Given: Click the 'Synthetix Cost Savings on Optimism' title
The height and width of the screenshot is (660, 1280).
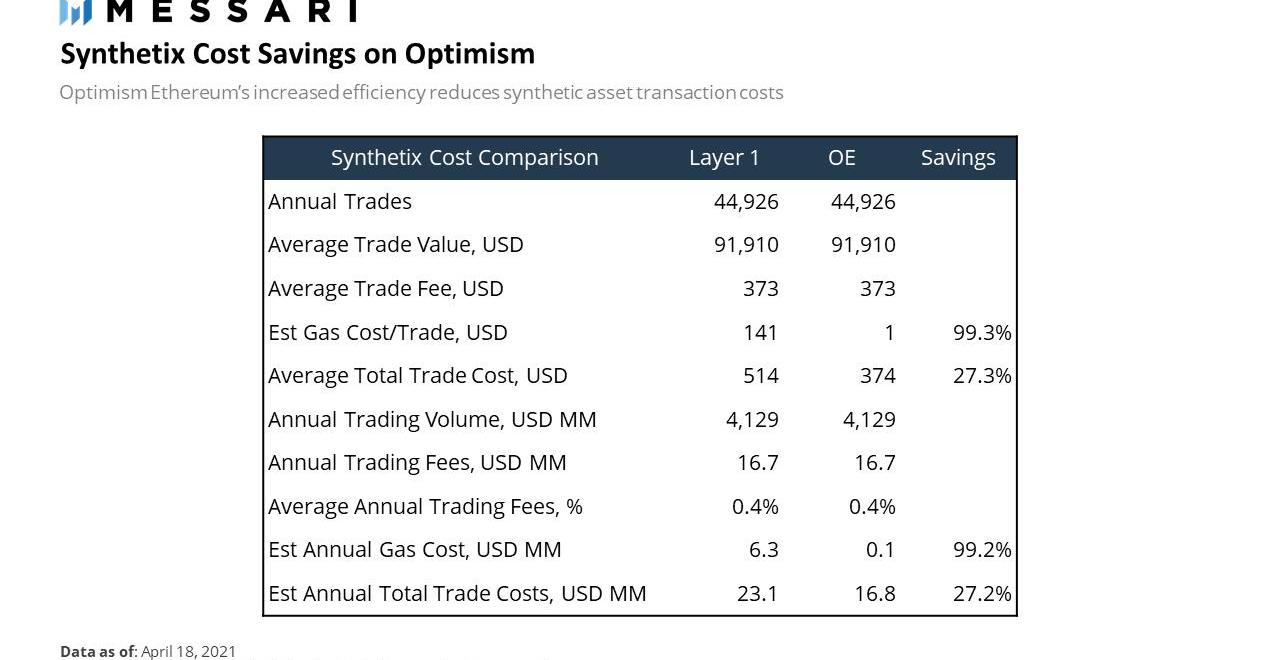Looking at the screenshot, I should (x=297, y=53).
